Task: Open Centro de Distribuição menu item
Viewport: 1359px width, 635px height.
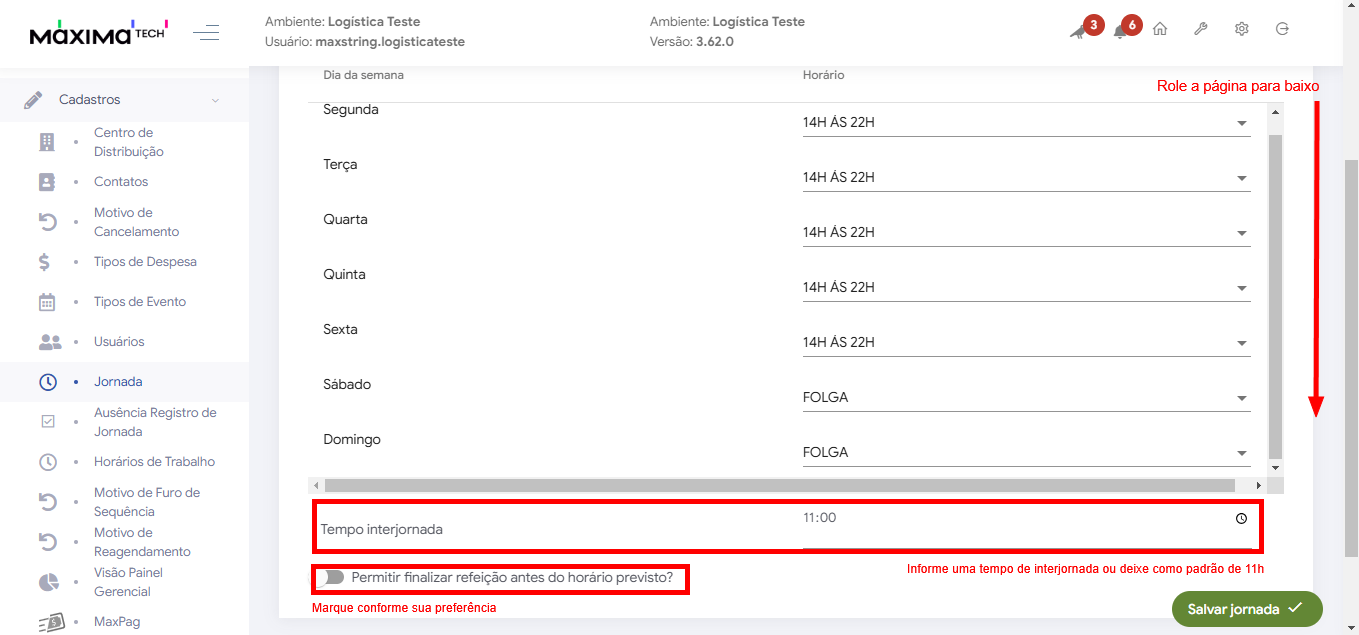Action: [129, 142]
